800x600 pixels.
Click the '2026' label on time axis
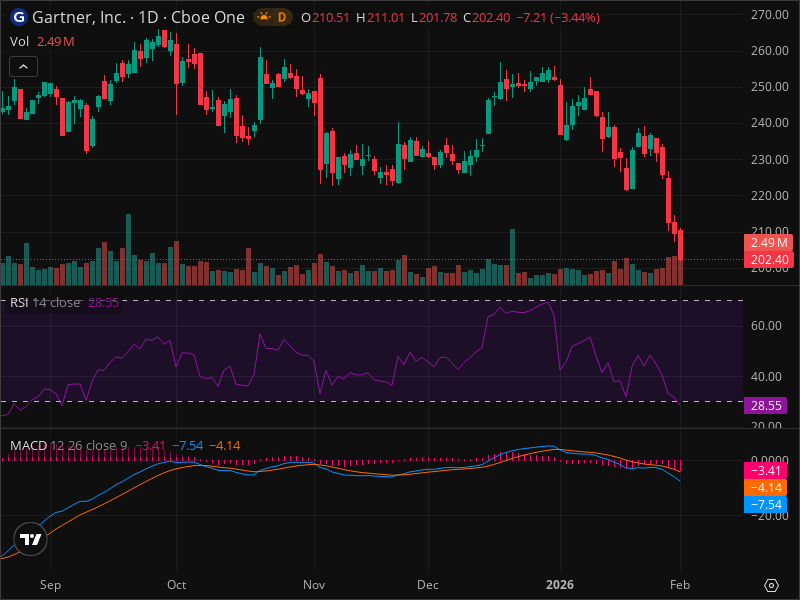coord(560,585)
